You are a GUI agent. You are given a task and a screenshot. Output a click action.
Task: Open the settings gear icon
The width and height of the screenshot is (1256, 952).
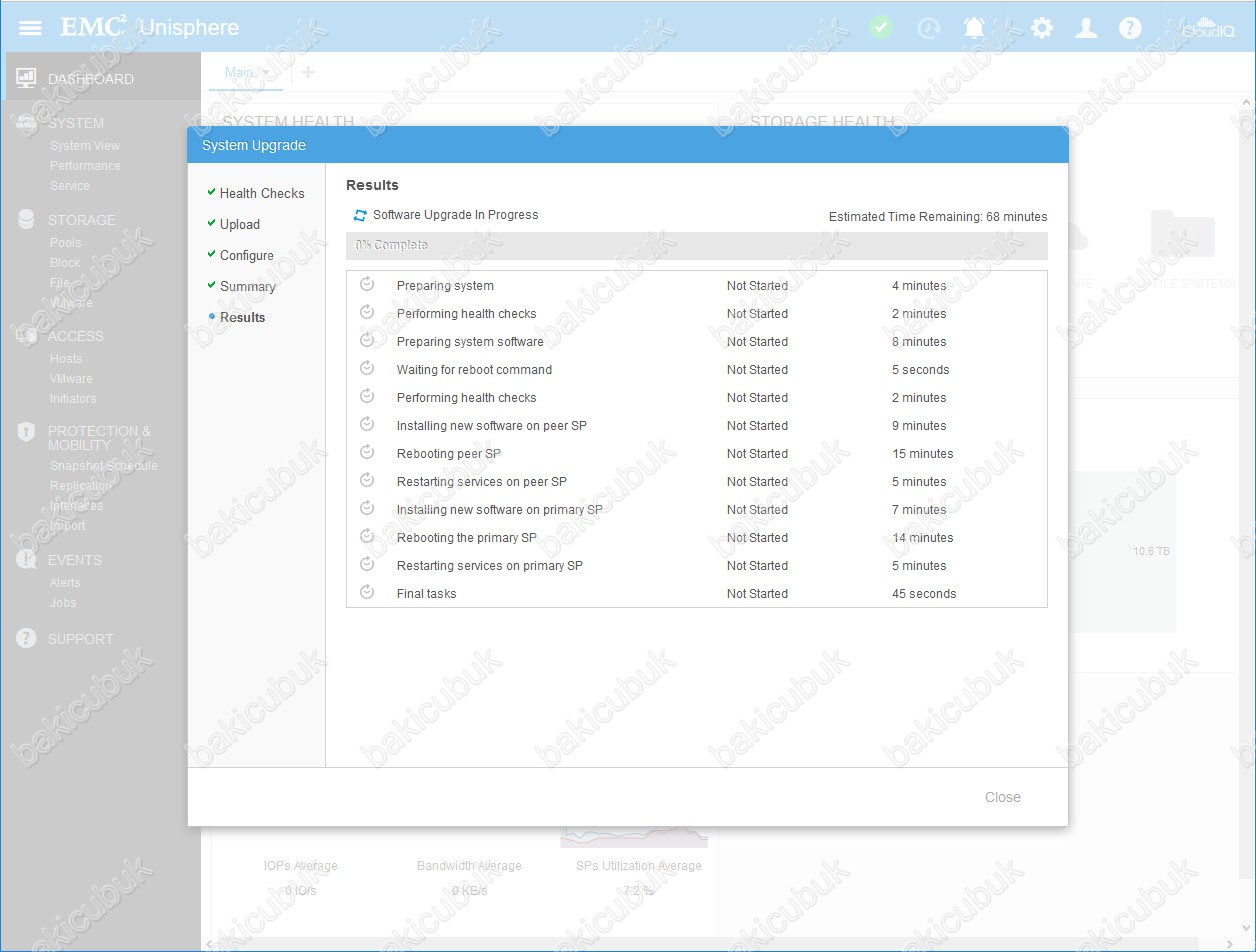point(1042,28)
